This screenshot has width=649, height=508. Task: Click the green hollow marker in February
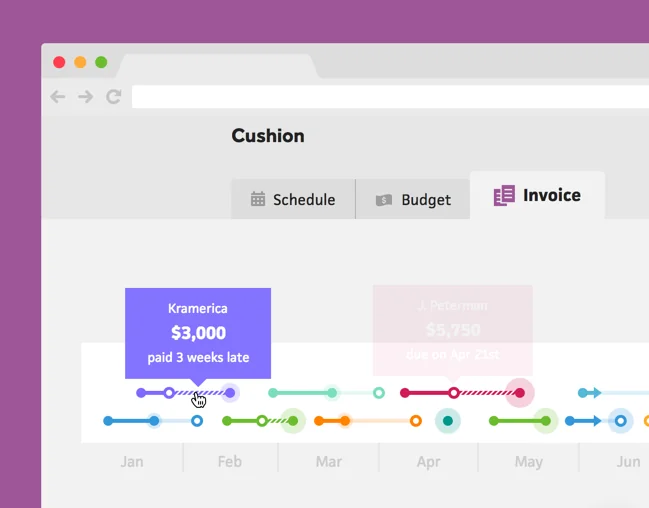pyautogui.click(x=262, y=421)
